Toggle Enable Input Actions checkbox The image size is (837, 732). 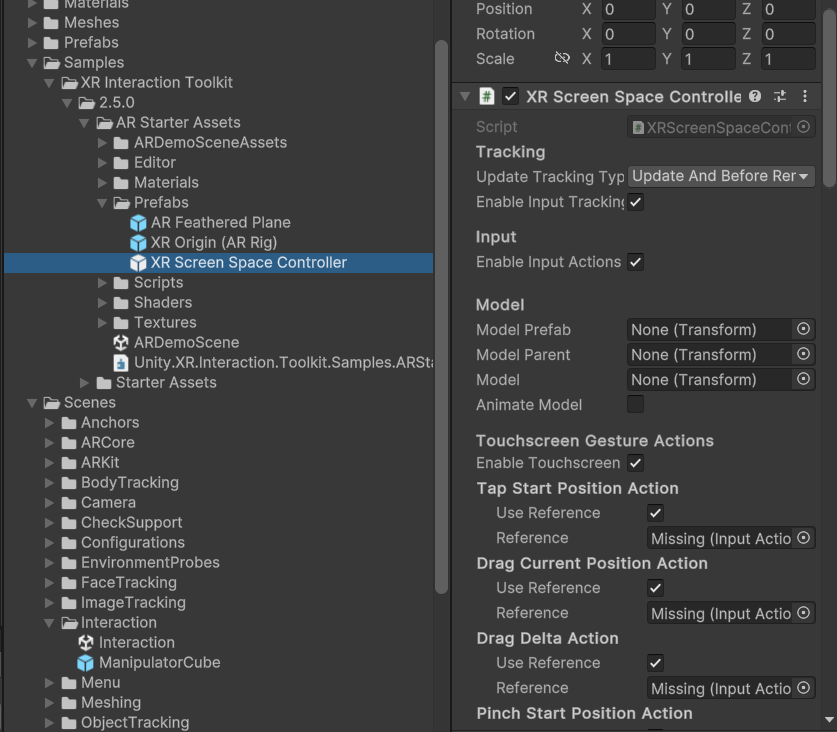pyautogui.click(x=635, y=262)
